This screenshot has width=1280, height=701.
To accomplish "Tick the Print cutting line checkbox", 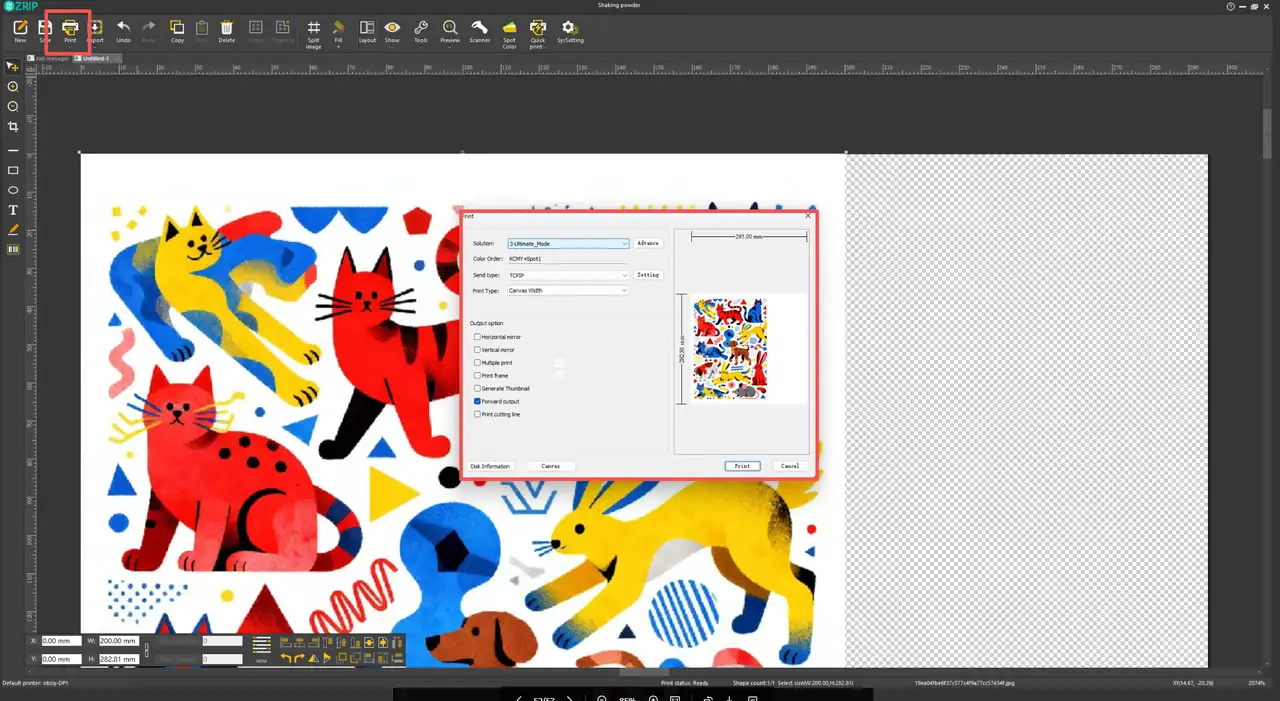I will click(477, 414).
